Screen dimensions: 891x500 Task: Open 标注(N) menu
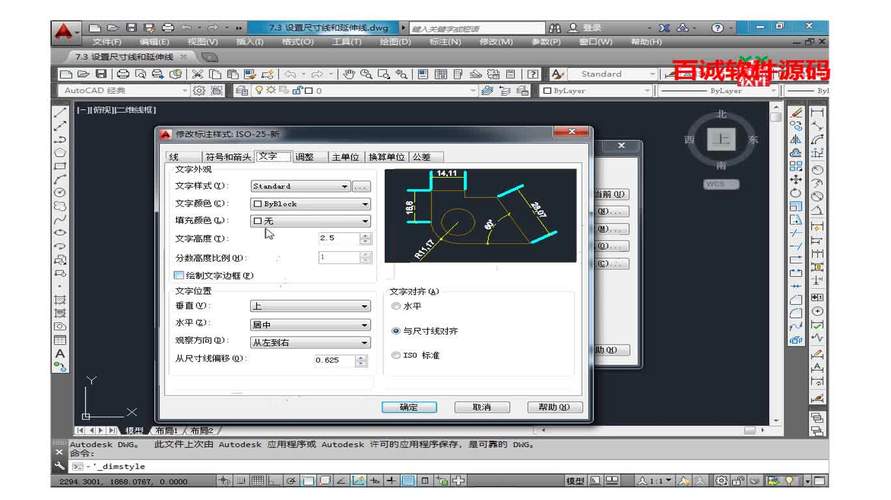[445, 42]
